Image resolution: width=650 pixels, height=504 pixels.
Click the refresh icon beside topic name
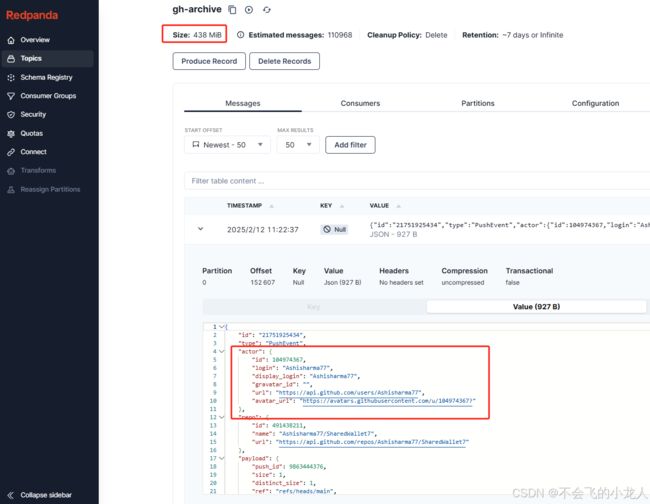coord(267,10)
